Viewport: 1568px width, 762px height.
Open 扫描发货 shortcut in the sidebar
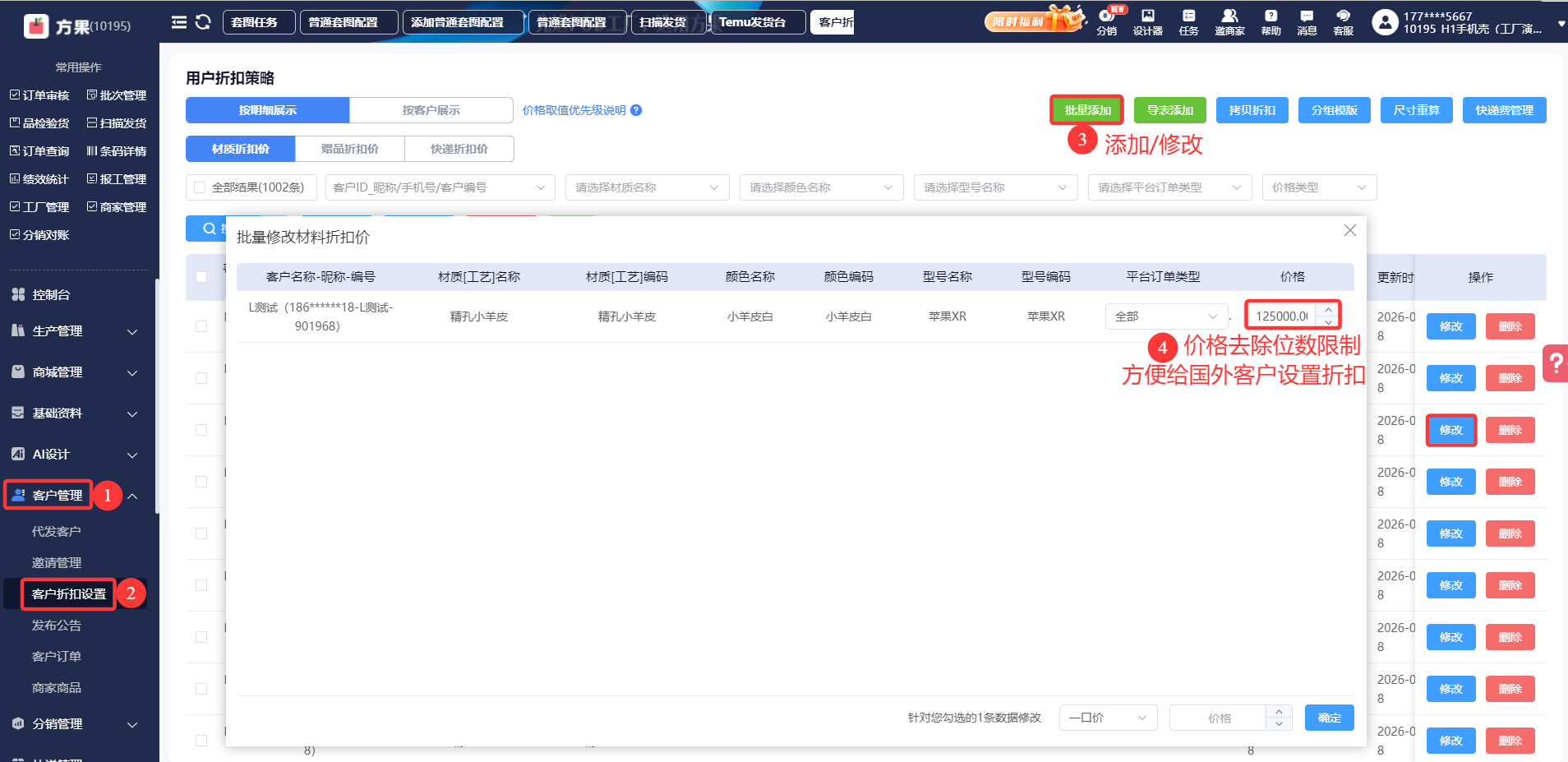(117, 123)
